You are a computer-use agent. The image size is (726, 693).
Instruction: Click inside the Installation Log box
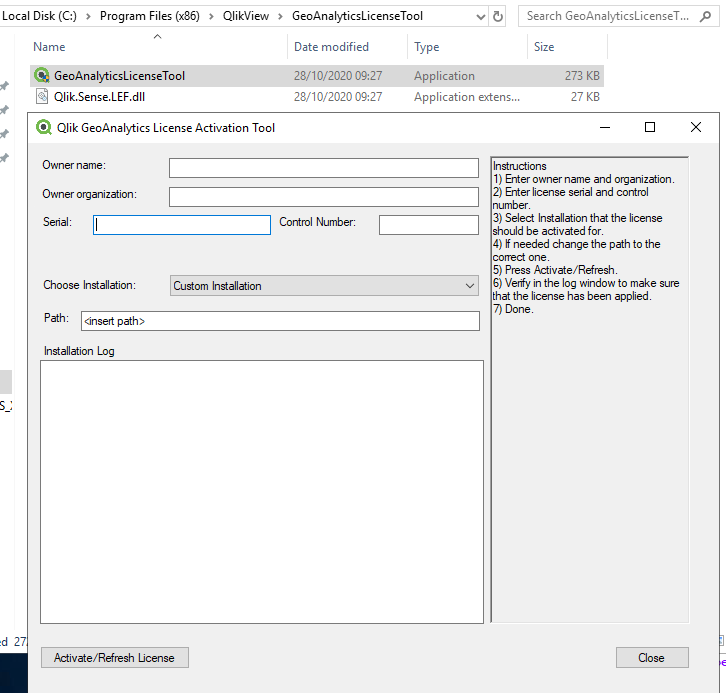(262, 492)
